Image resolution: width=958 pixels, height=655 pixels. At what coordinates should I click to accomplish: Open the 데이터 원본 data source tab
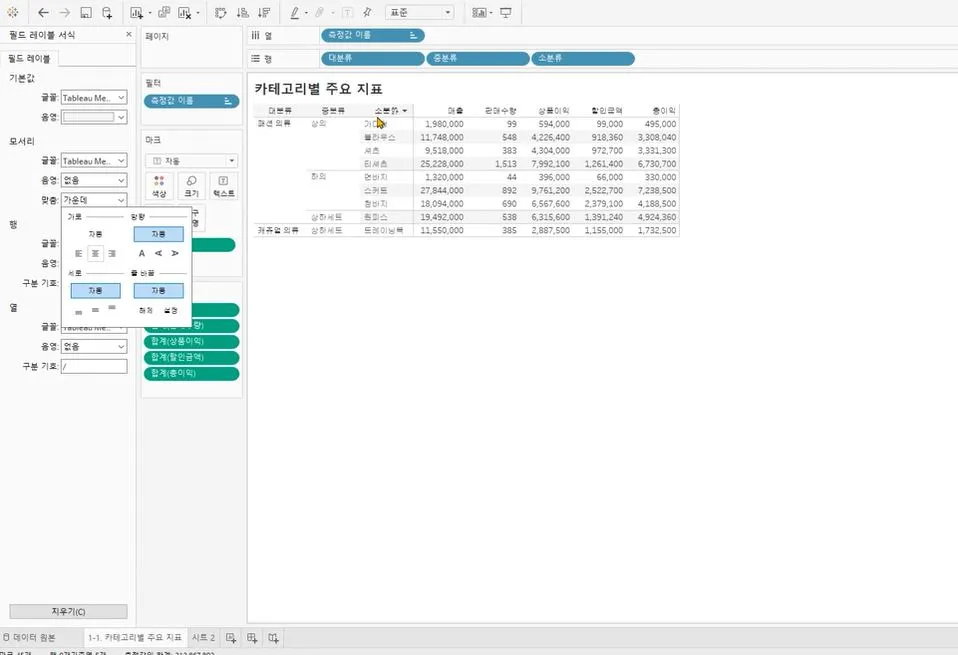click(x=29, y=637)
